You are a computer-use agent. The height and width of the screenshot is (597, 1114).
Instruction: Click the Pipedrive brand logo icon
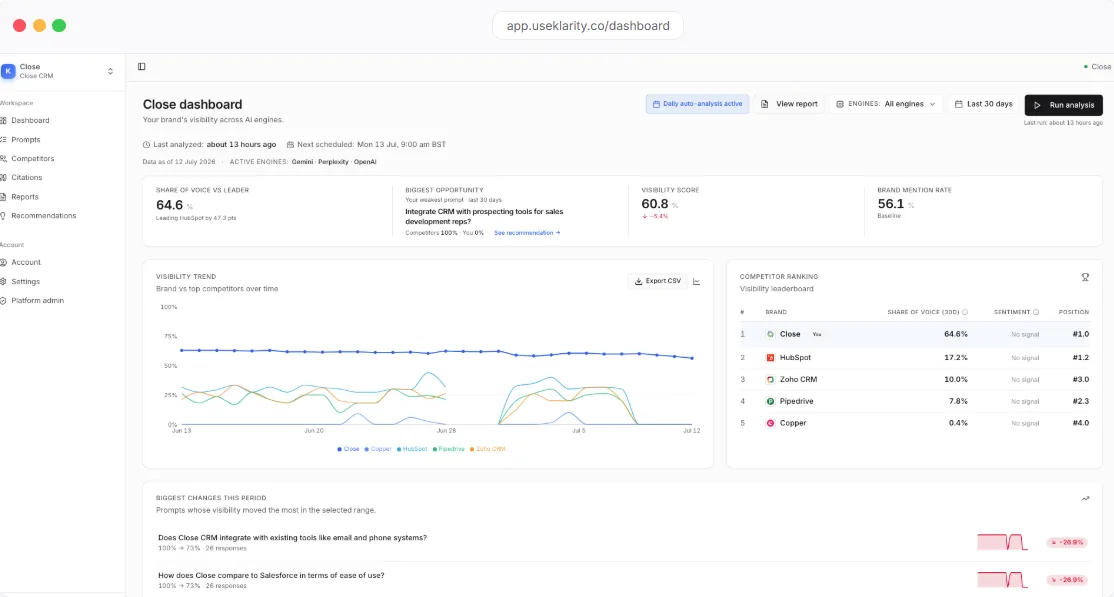pos(770,402)
